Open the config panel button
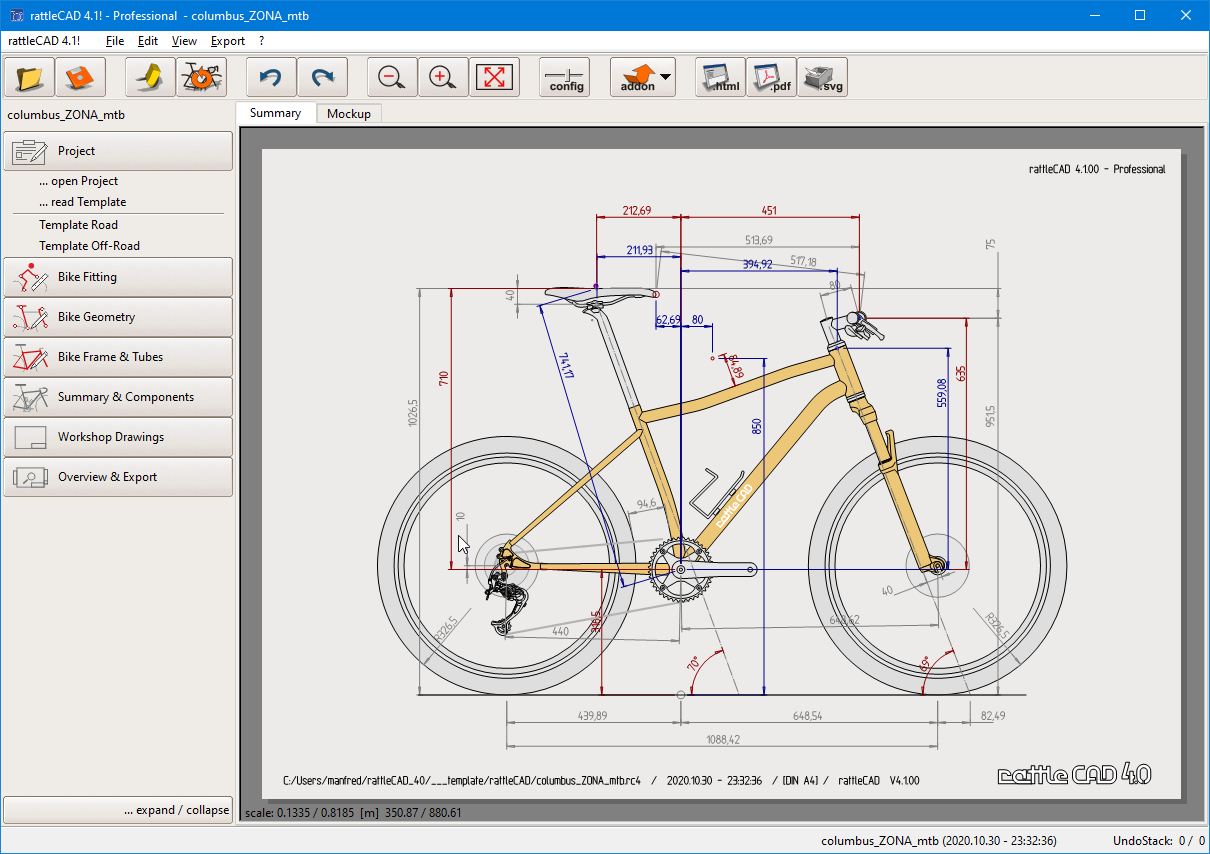Image resolution: width=1210 pixels, height=854 pixels. pyautogui.click(x=565, y=77)
